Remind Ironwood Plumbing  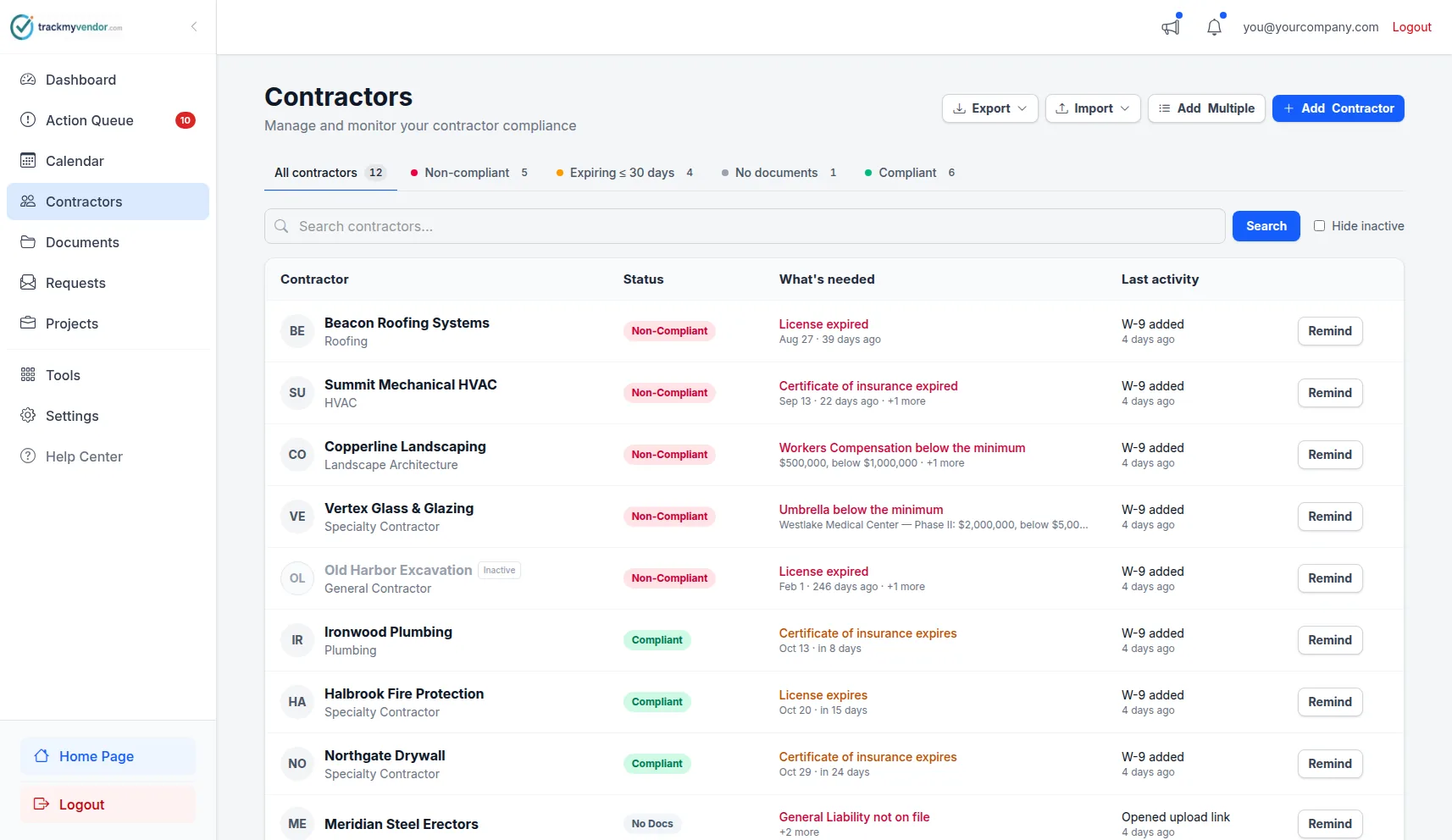(1330, 640)
